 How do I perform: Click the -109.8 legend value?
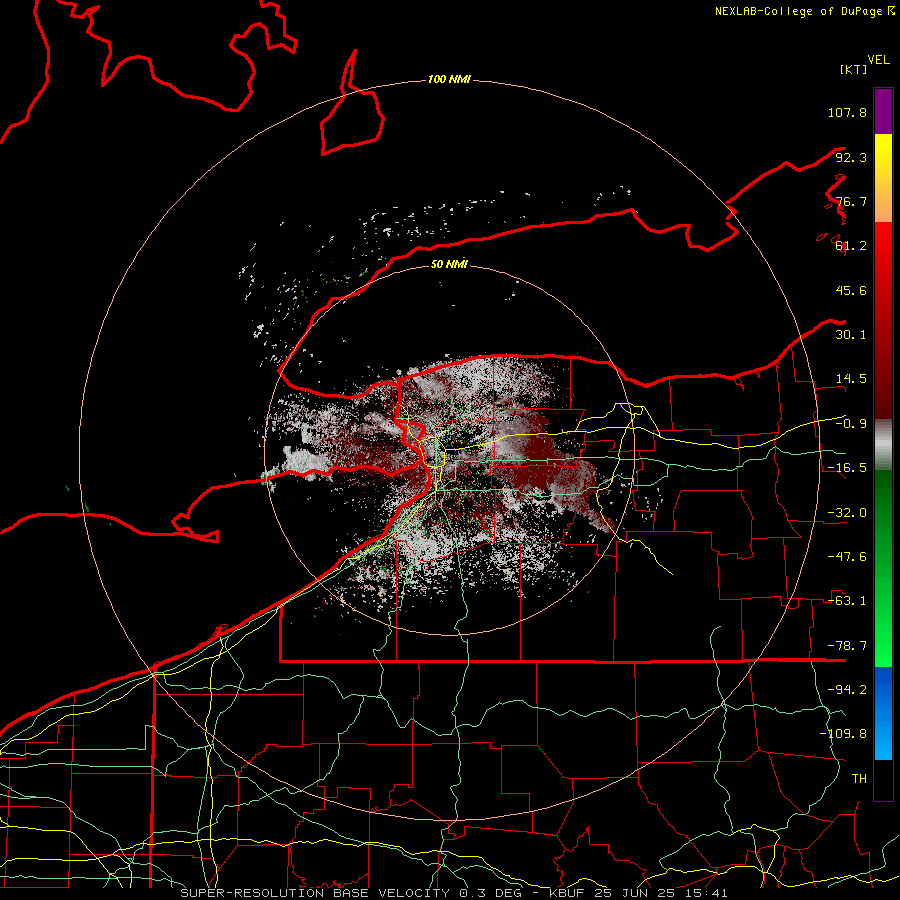click(x=843, y=734)
